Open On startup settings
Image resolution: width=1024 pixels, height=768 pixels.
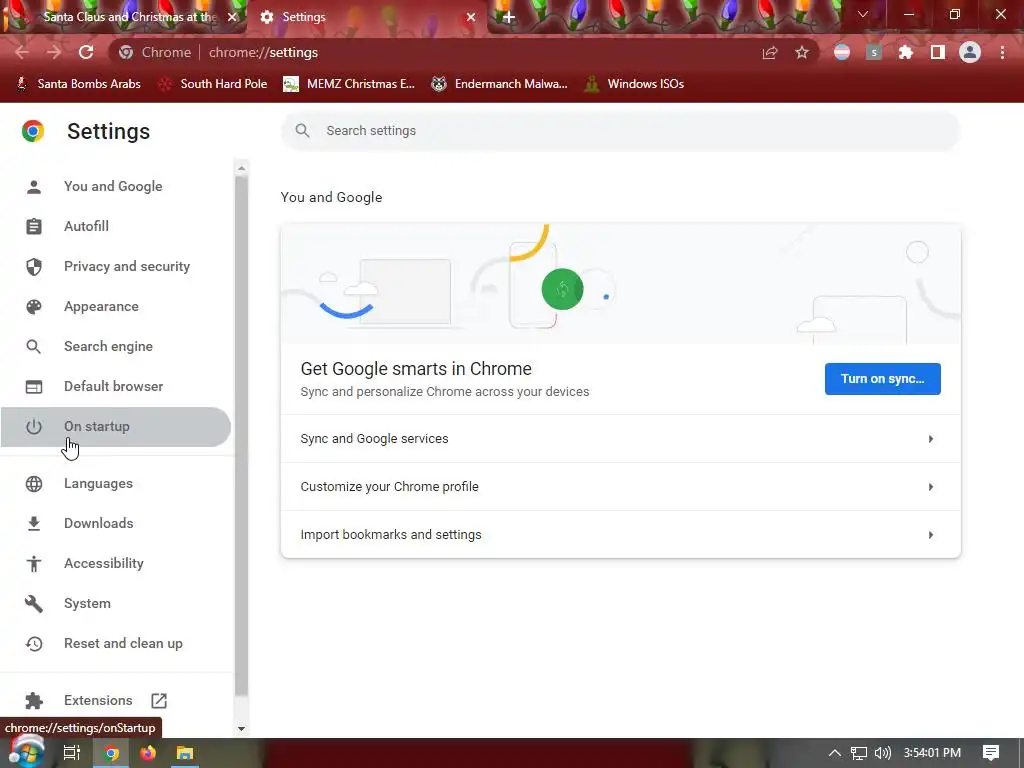[116, 426]
